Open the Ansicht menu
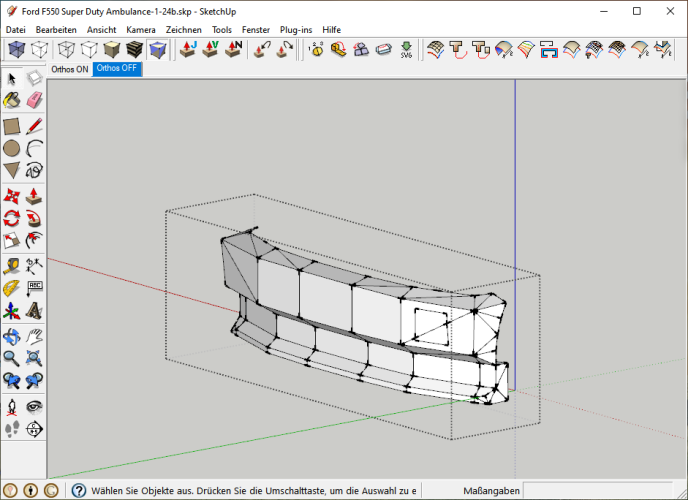The width and height of the screenshot is (688, 500). pyautogui.click(x=101, y=30)
